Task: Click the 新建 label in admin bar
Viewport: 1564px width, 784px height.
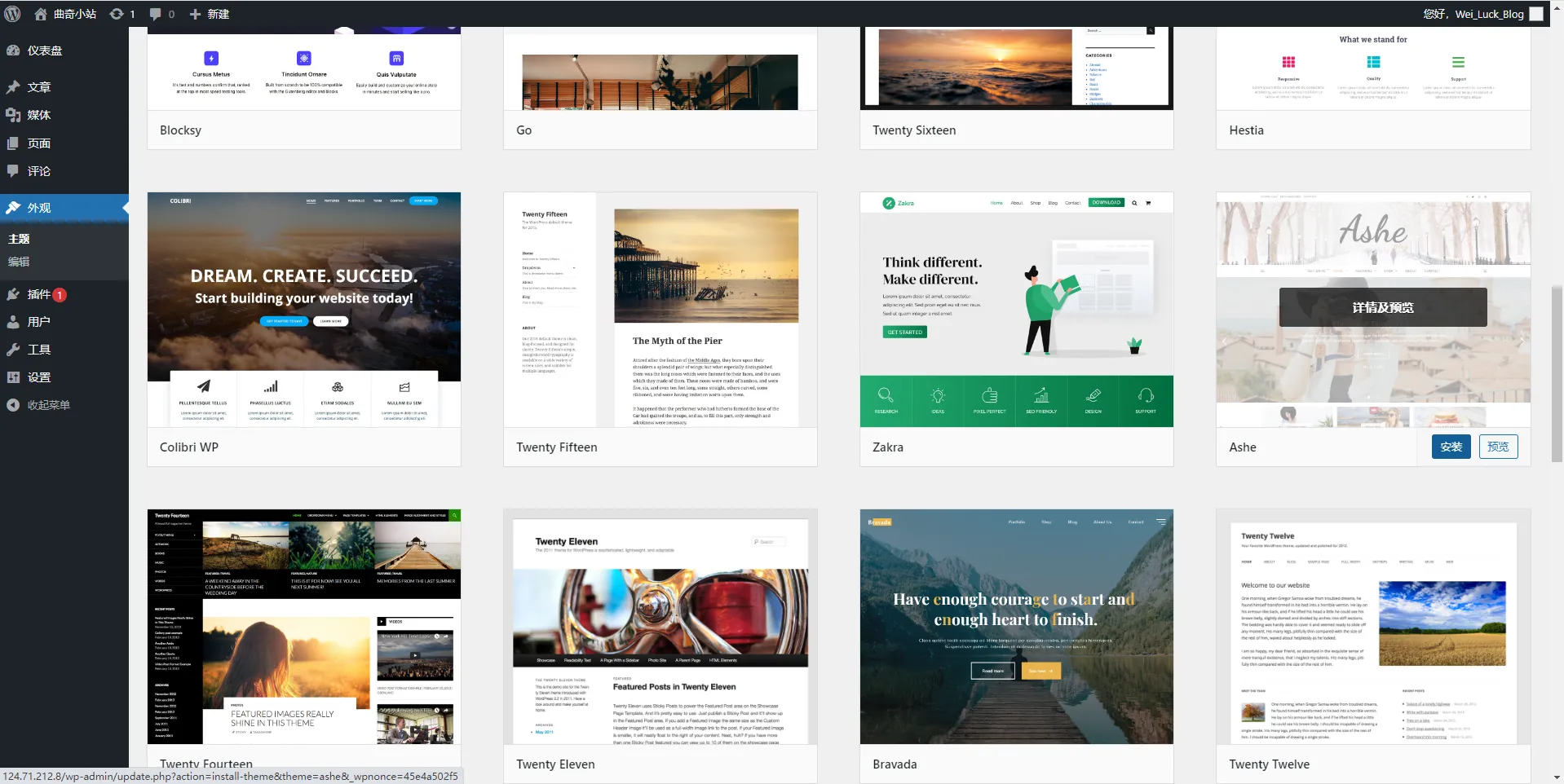Action: coord(219,14)
